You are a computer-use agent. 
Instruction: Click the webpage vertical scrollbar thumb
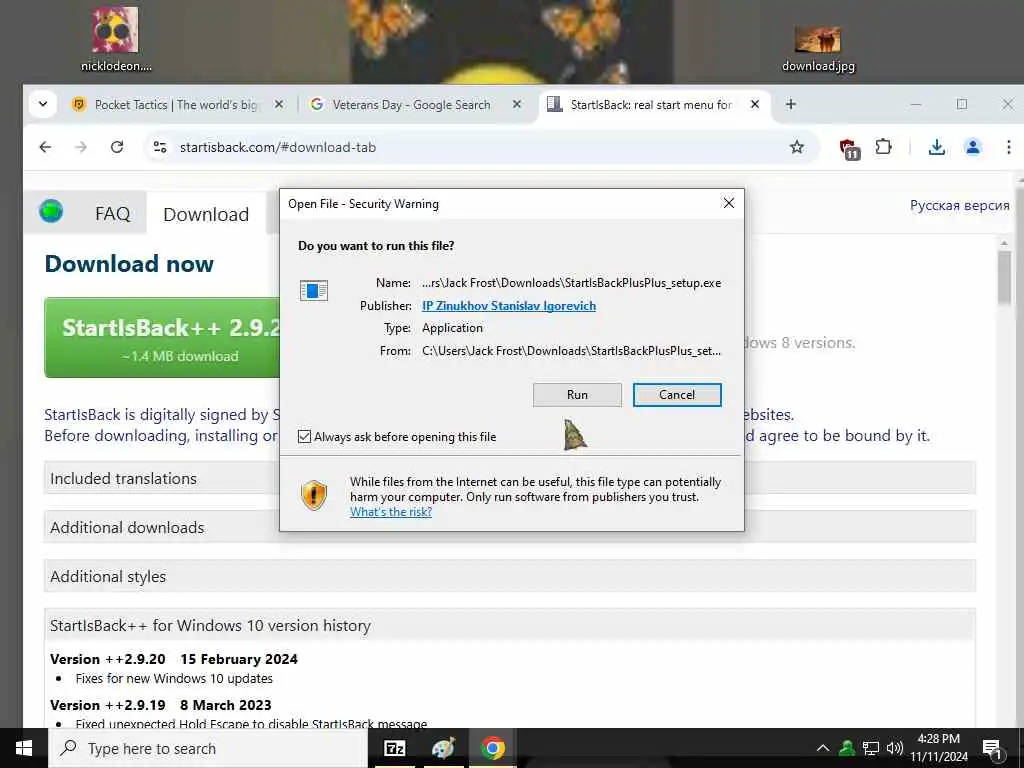pyautogui.click(x=1004, y=276)
